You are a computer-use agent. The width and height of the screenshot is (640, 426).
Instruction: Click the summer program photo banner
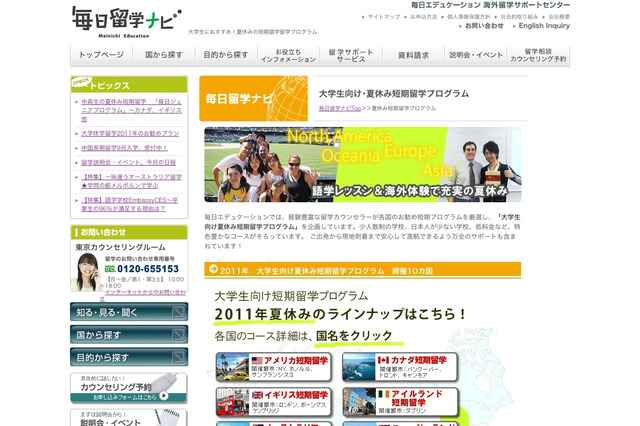pos(363,164)
